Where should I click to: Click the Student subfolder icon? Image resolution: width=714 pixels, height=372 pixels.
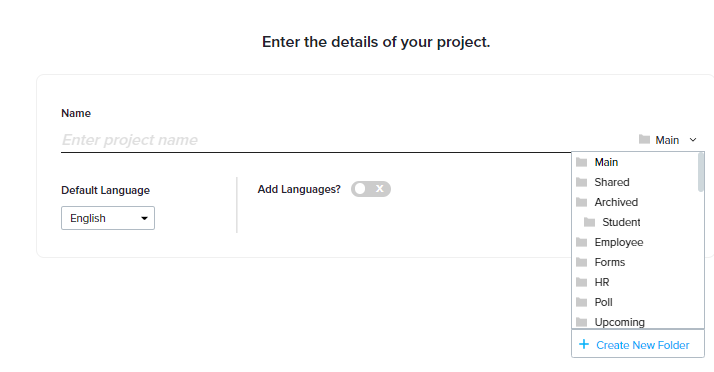pyautogui.click(x=589, y=222)
